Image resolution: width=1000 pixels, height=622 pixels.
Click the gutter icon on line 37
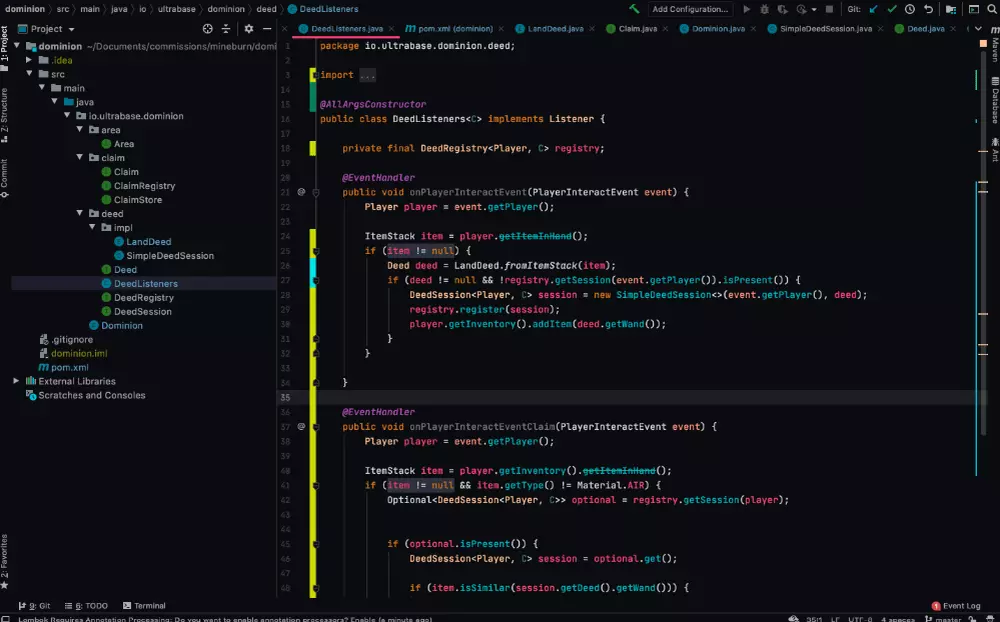(x=301, y=426)
